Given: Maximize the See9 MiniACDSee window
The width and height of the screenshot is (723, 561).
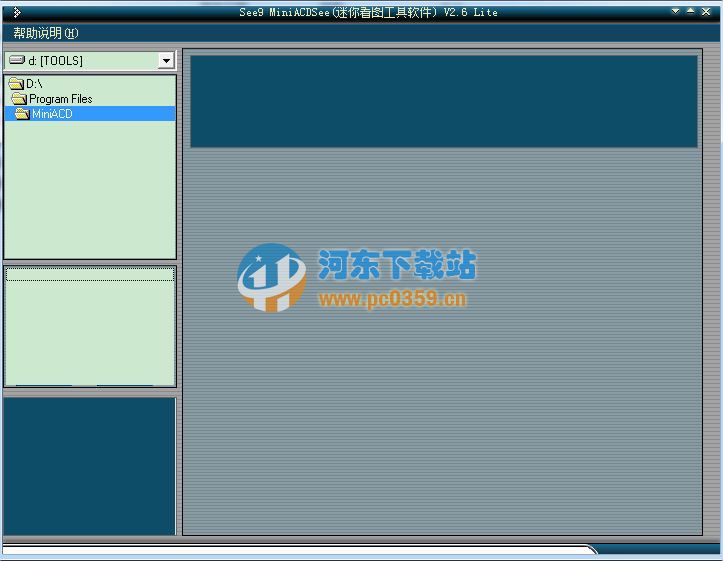Looking at the screenshot, I should tap(690, 11).
